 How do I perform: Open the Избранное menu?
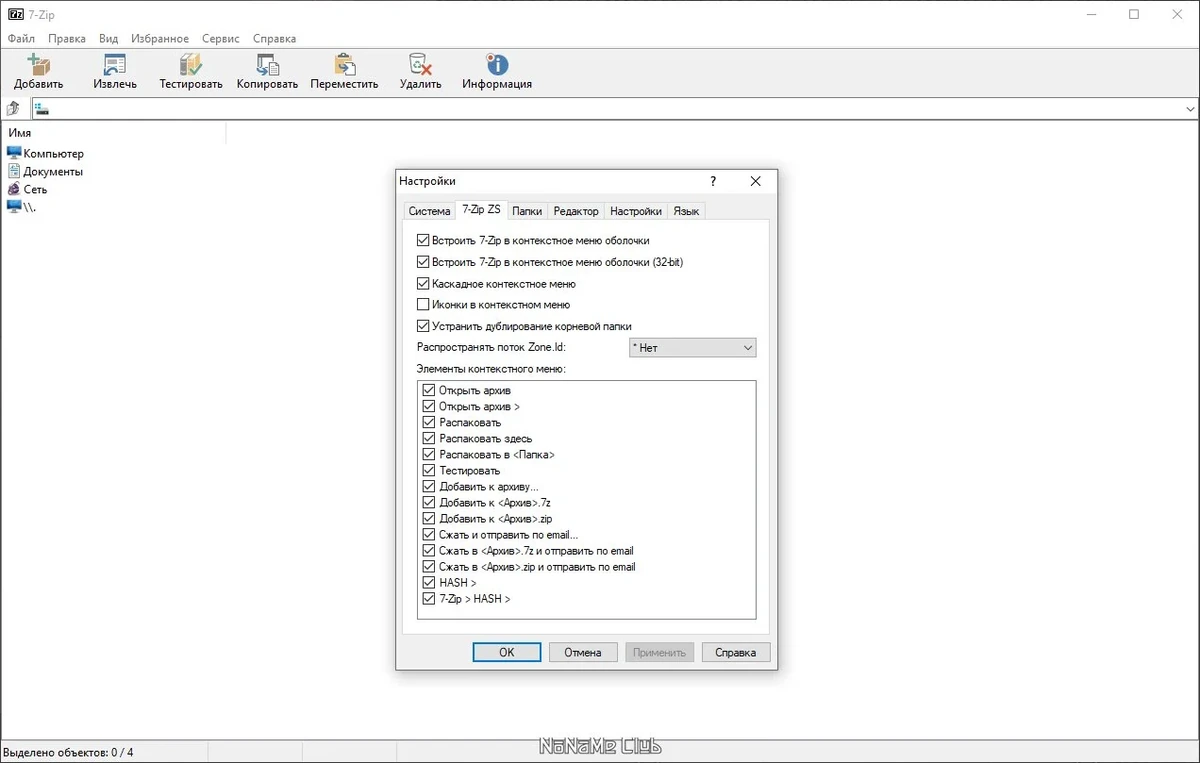pyautogui.click(x=160, y=39)
